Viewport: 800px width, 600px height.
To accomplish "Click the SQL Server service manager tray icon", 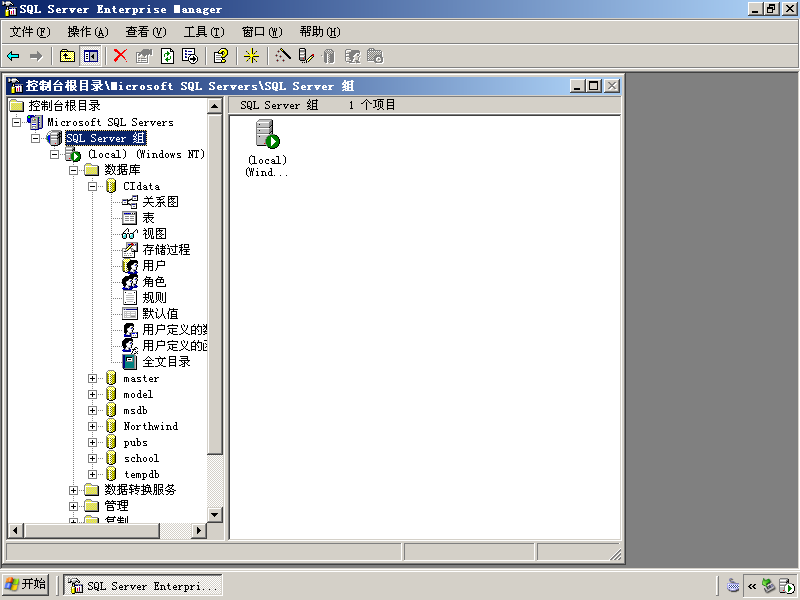I will pyautogui.click(x=787, y=586).
